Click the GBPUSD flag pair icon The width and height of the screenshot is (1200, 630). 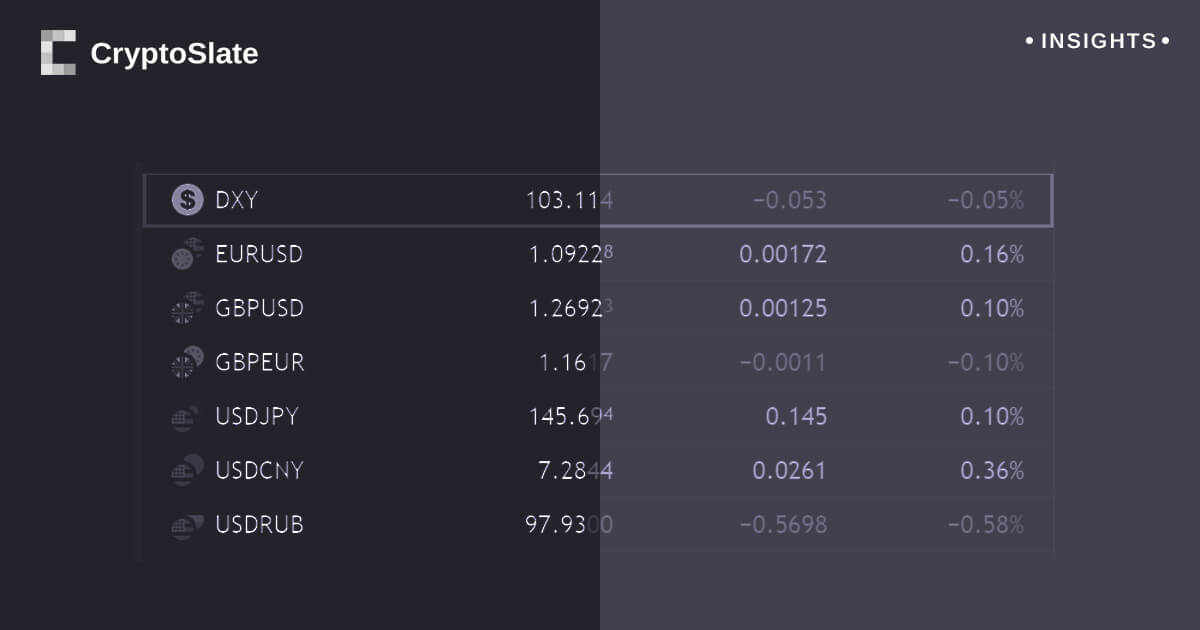click(x=187, y=308)
